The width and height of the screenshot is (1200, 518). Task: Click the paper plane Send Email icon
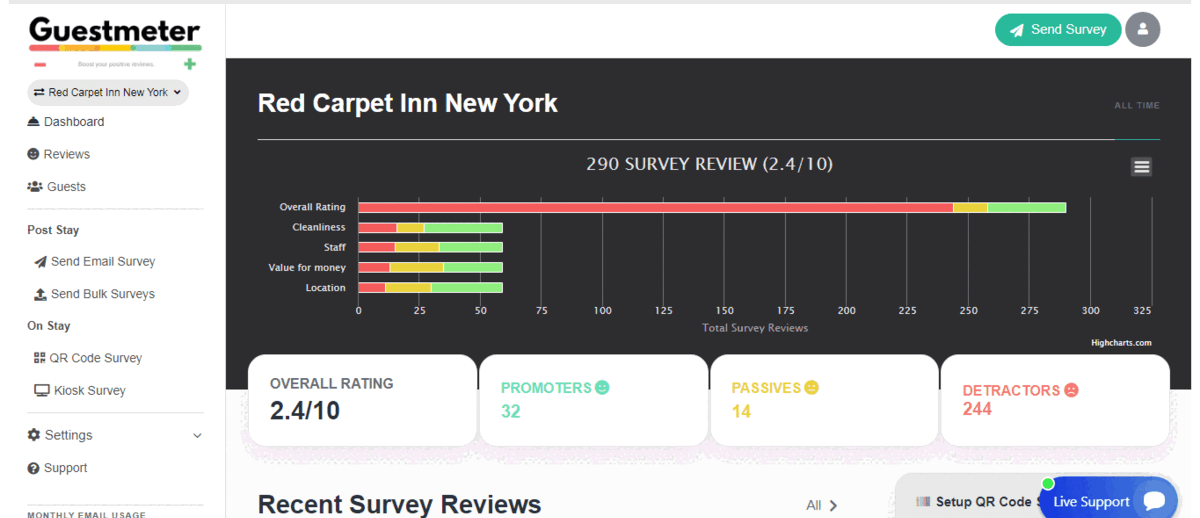click(x=40, y=262)
